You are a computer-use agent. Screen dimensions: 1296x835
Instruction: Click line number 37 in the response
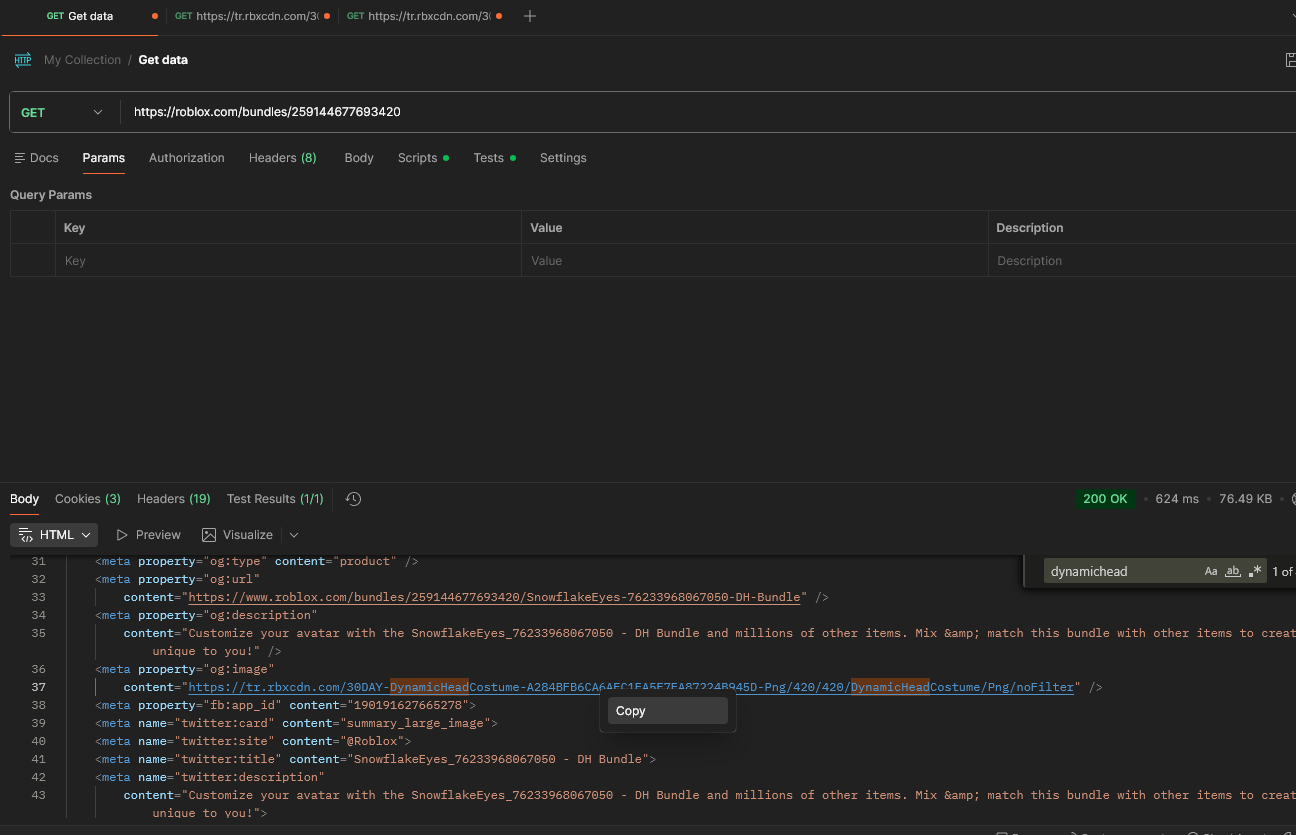point(38,687)
